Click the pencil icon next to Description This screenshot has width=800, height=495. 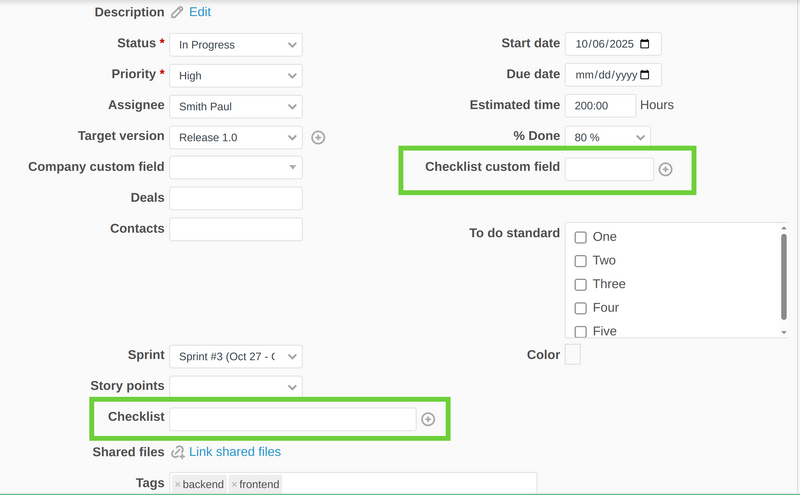tap(178, 13)
